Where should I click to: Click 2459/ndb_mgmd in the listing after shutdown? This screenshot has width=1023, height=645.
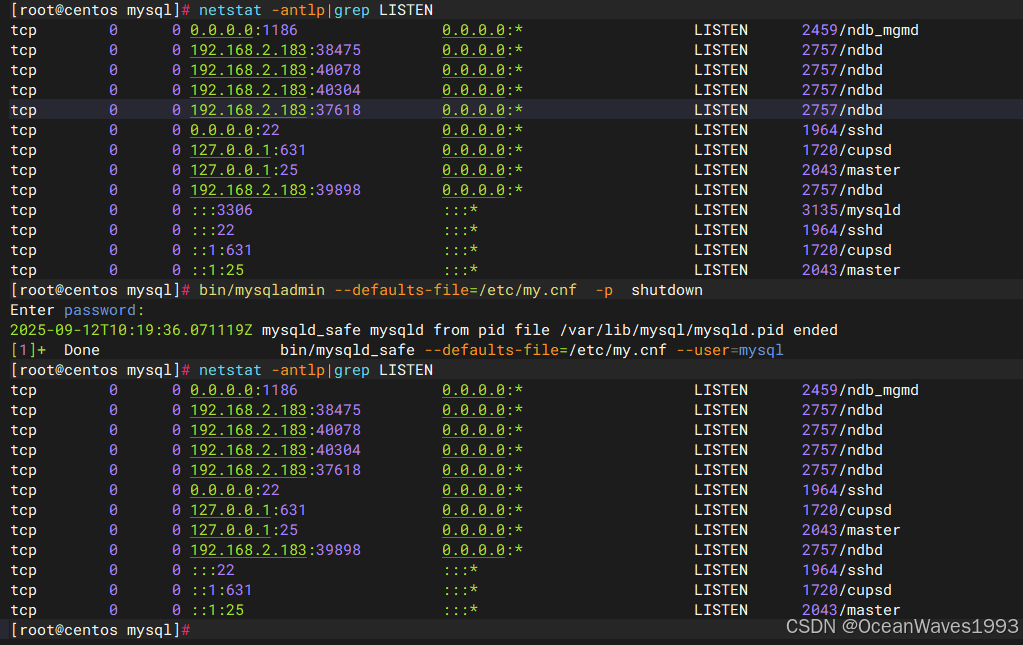click(x=860, y=390)
